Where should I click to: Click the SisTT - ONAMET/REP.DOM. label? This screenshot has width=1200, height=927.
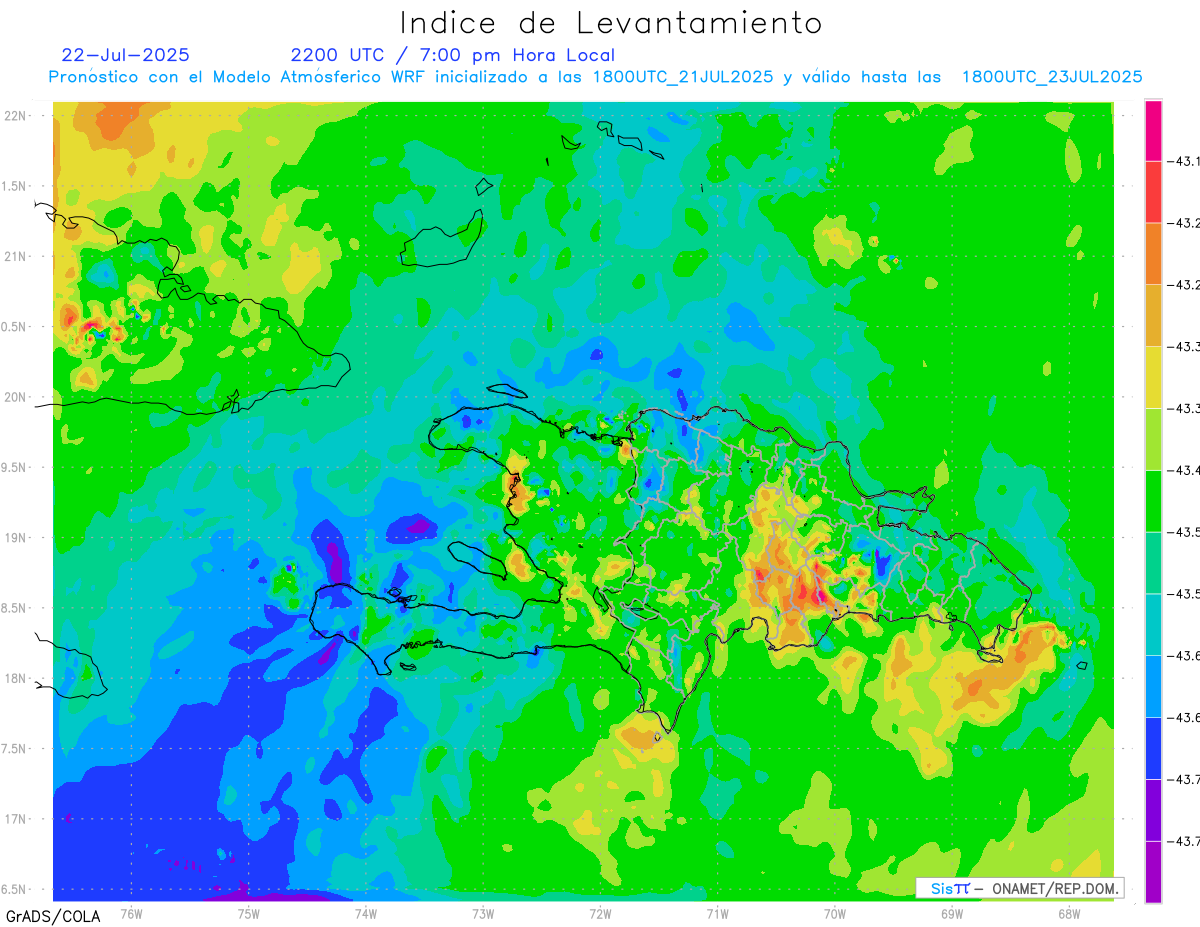pyautogui.click(x=1020, y=888)
